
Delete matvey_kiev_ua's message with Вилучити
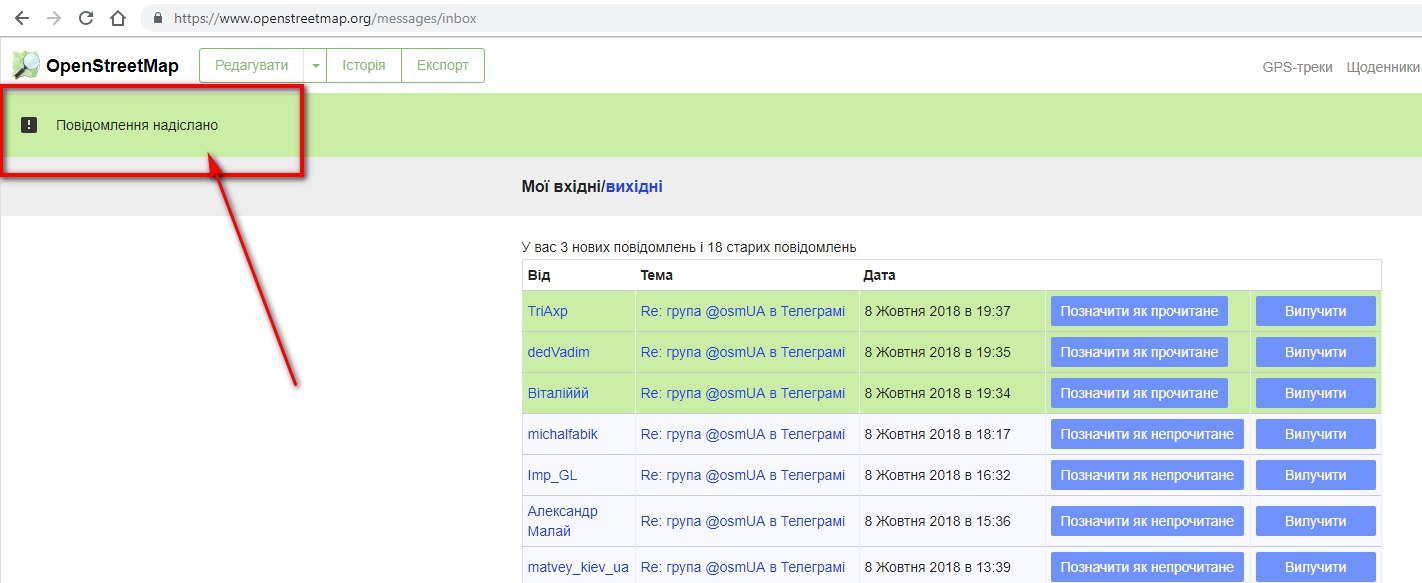[1316, 567]
